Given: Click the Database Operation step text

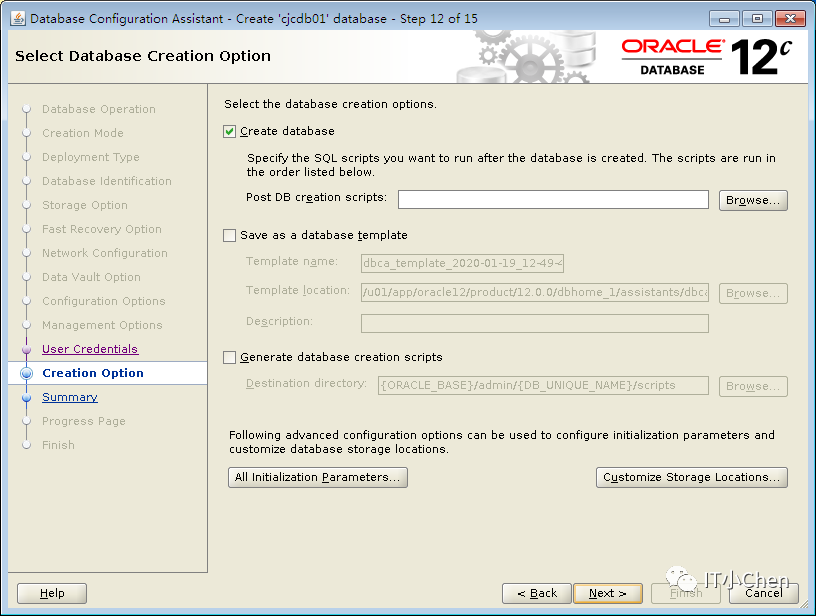Looking at the screenshot, I should 99,109.
